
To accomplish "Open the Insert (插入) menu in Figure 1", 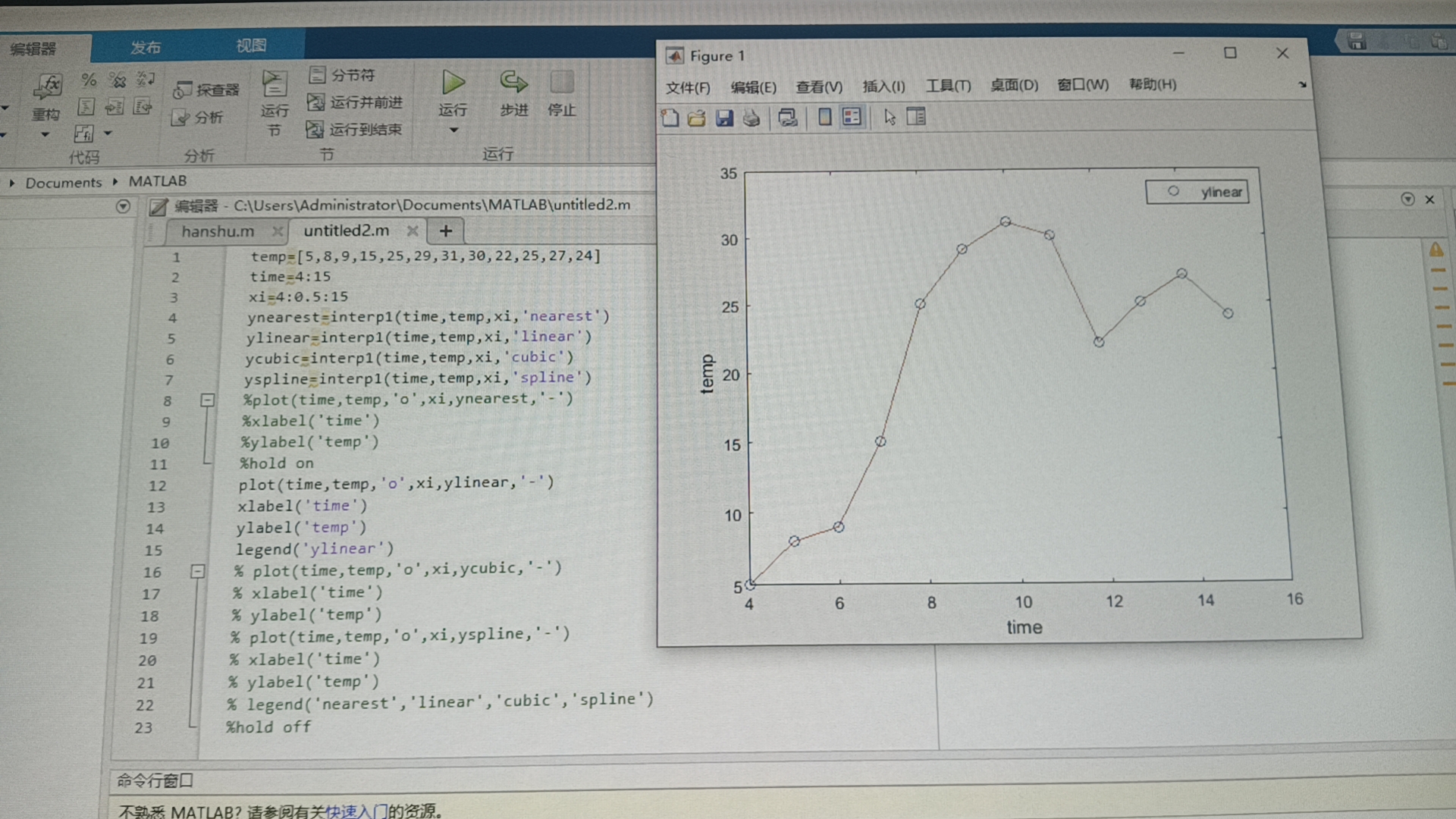I will (883, 86).
